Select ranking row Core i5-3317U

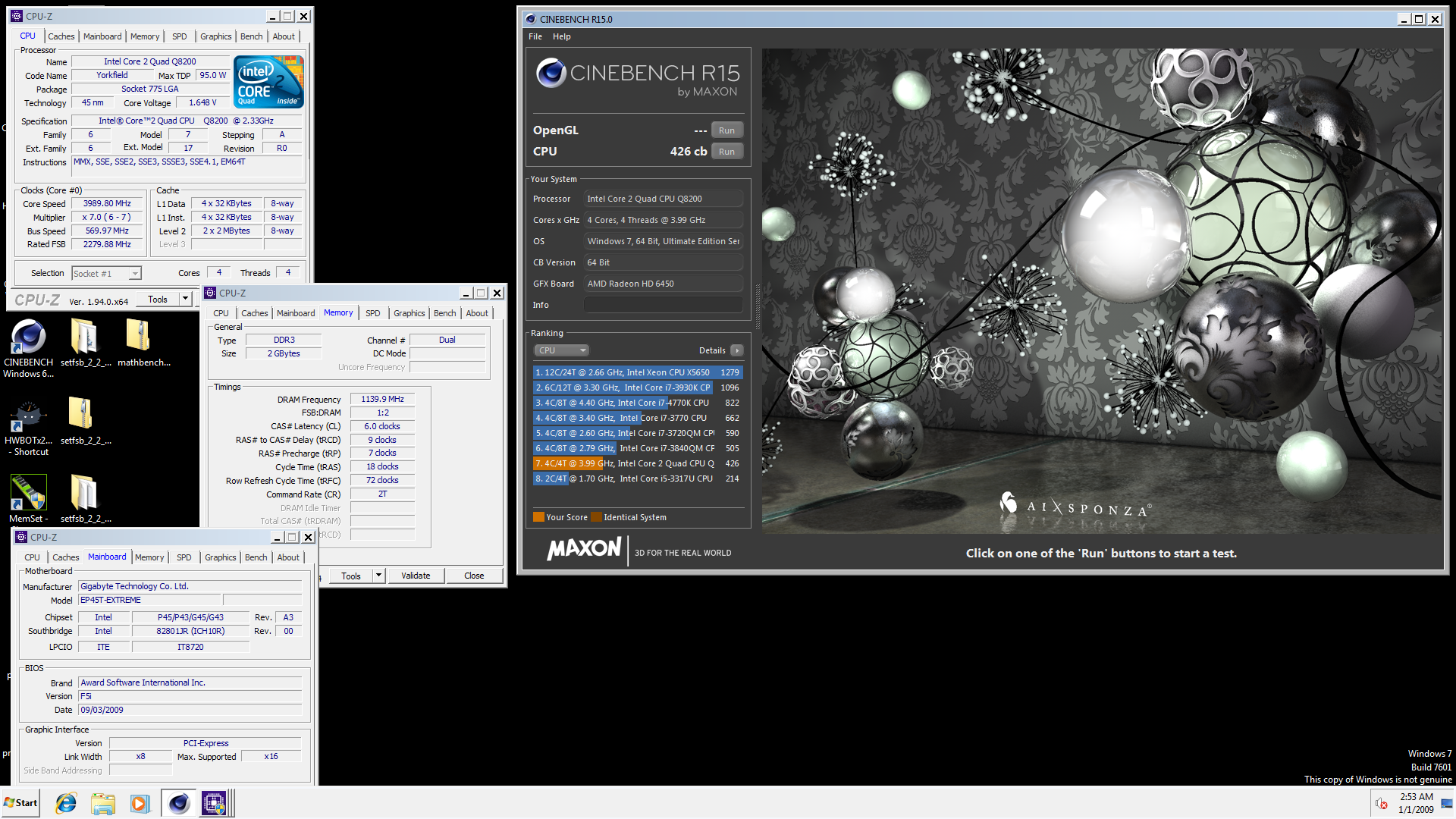coord(638,479)
